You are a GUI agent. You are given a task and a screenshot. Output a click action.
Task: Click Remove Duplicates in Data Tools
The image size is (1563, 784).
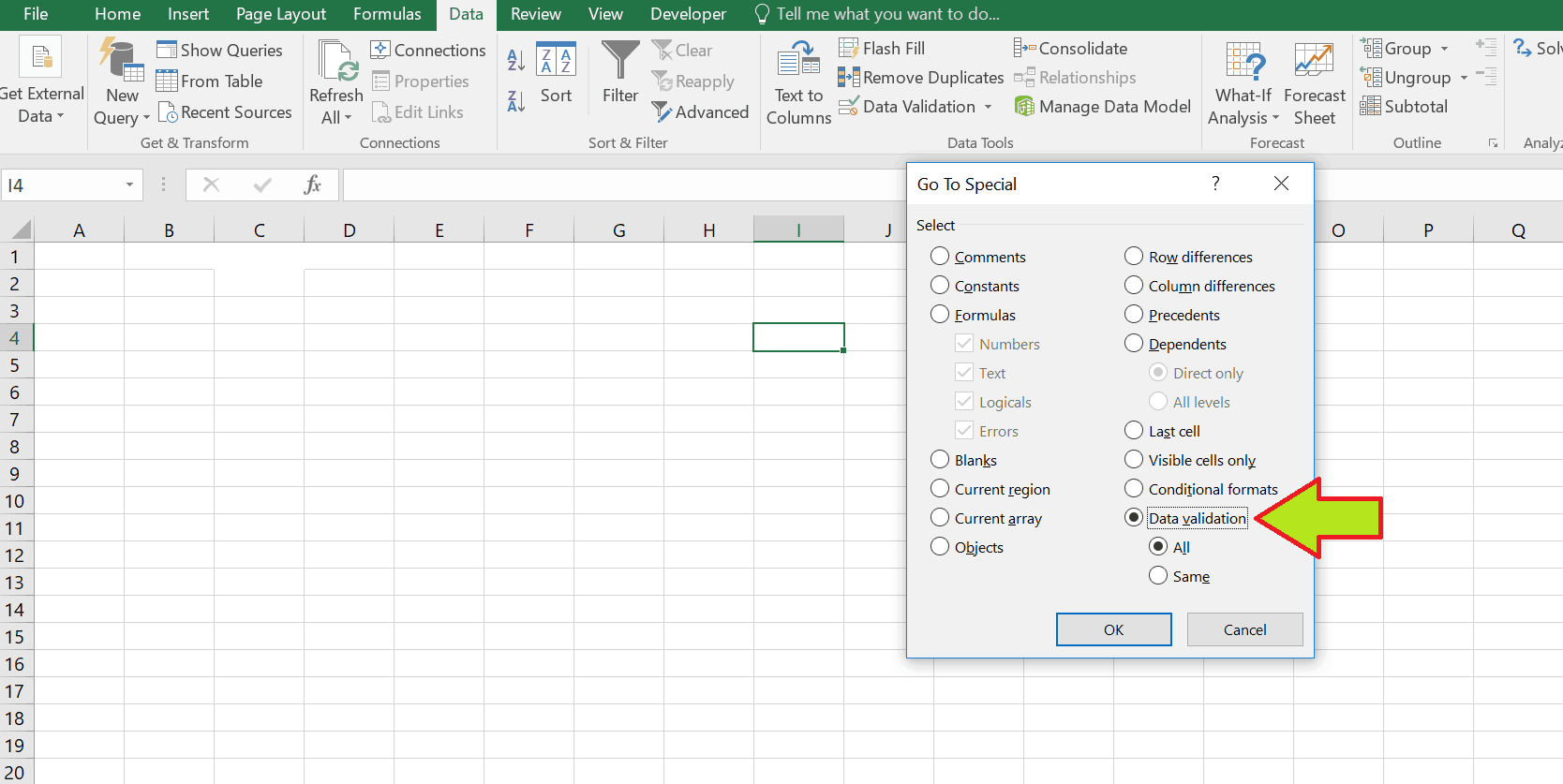921,78
